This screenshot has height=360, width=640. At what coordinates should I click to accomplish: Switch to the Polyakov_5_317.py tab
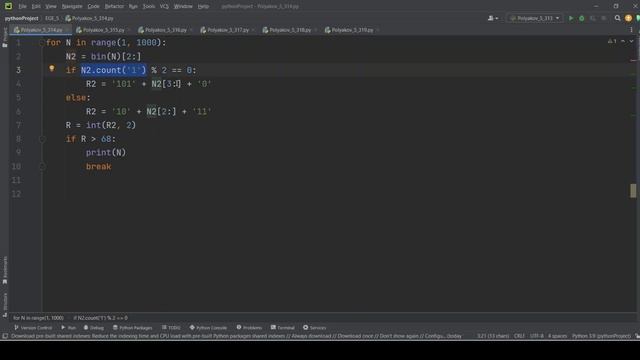228,30
